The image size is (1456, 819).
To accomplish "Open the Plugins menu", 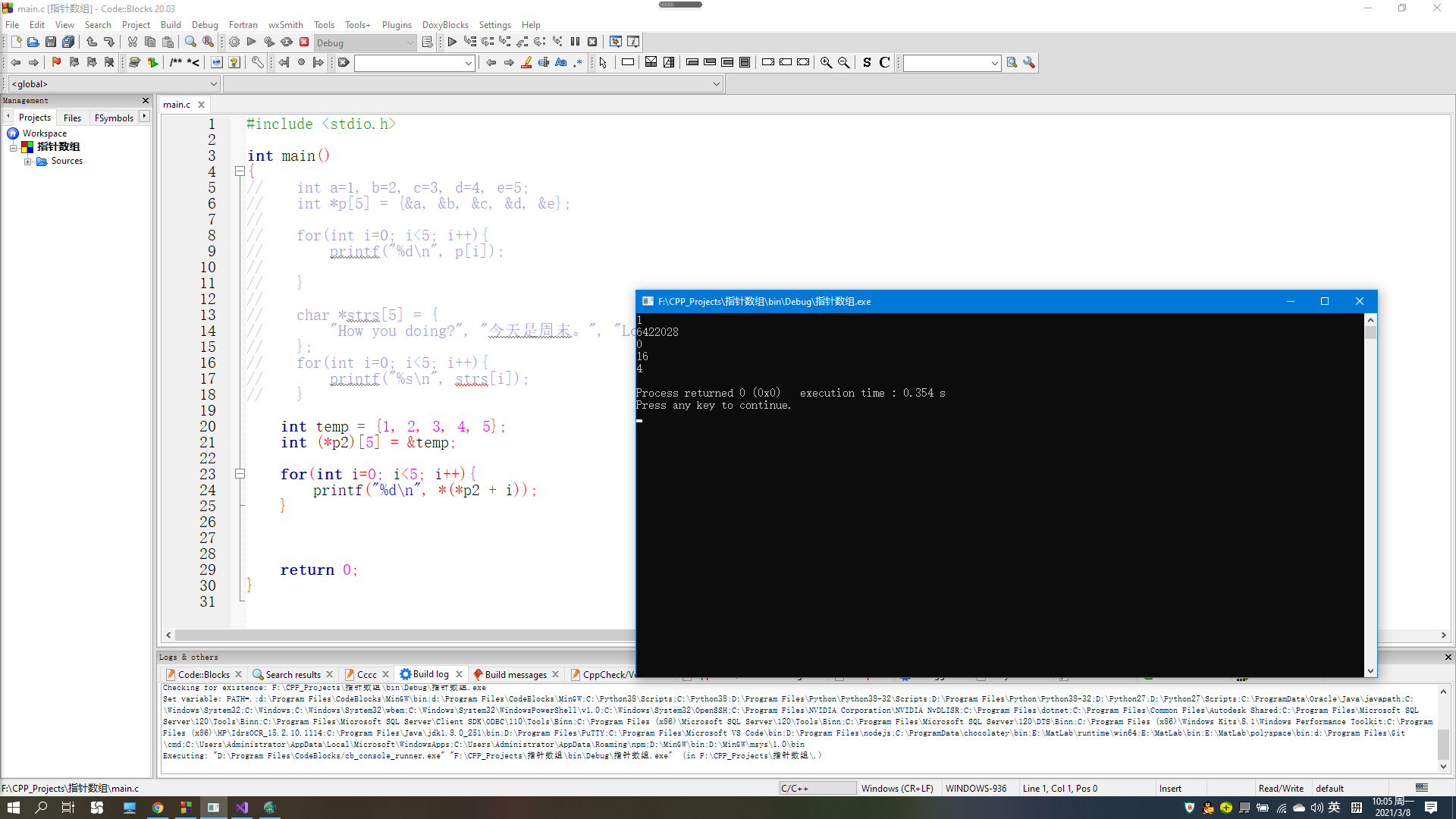I will 397,25.
